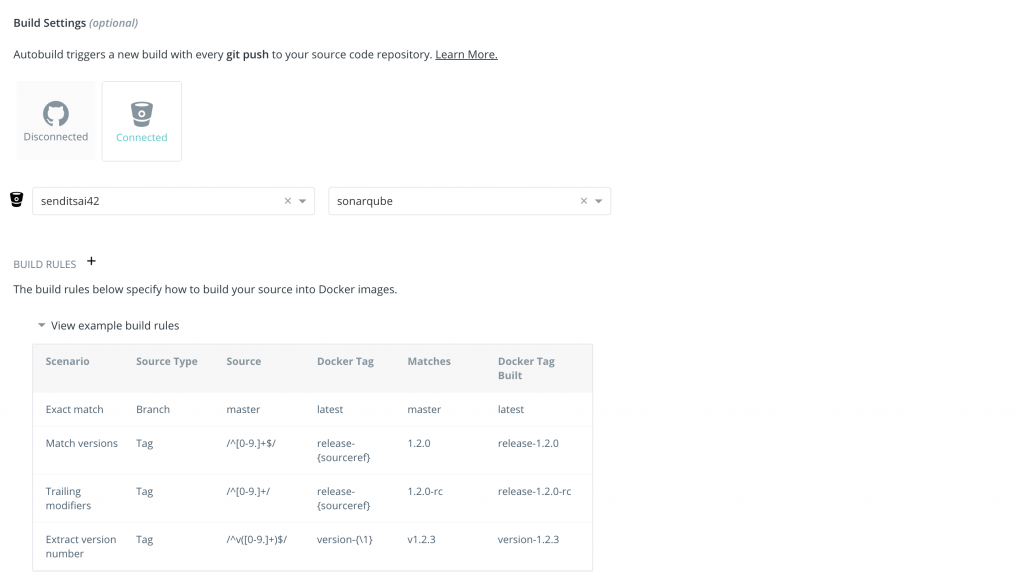Image resolution: width=1024 pixels, height=577 pixels.
Task: Click the Source Type column header
Action: point(167,361)
